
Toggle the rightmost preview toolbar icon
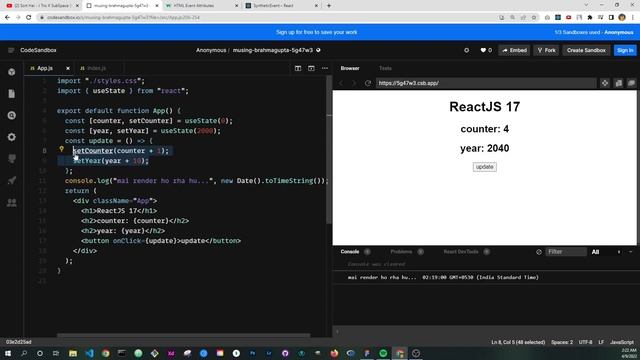click(631, 83)
